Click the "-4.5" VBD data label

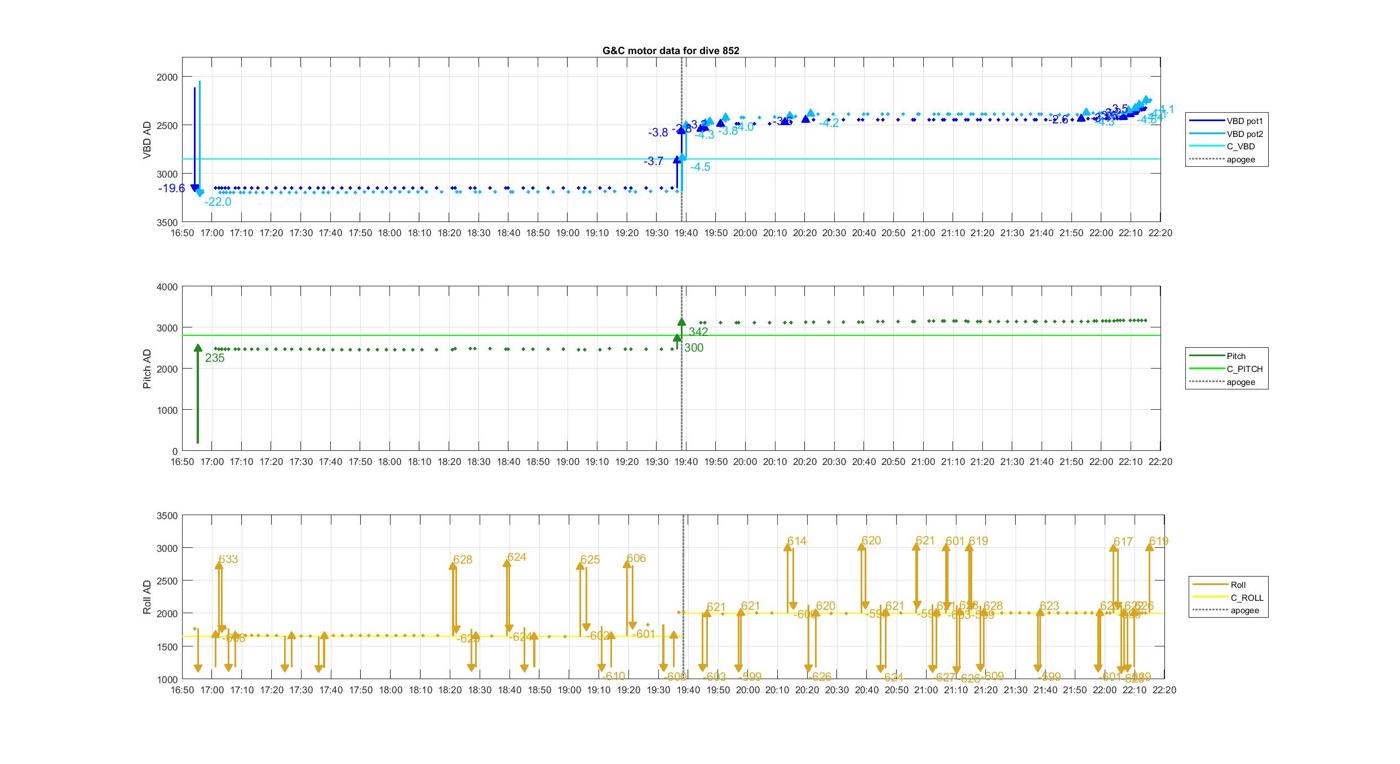tap(700, 167)
